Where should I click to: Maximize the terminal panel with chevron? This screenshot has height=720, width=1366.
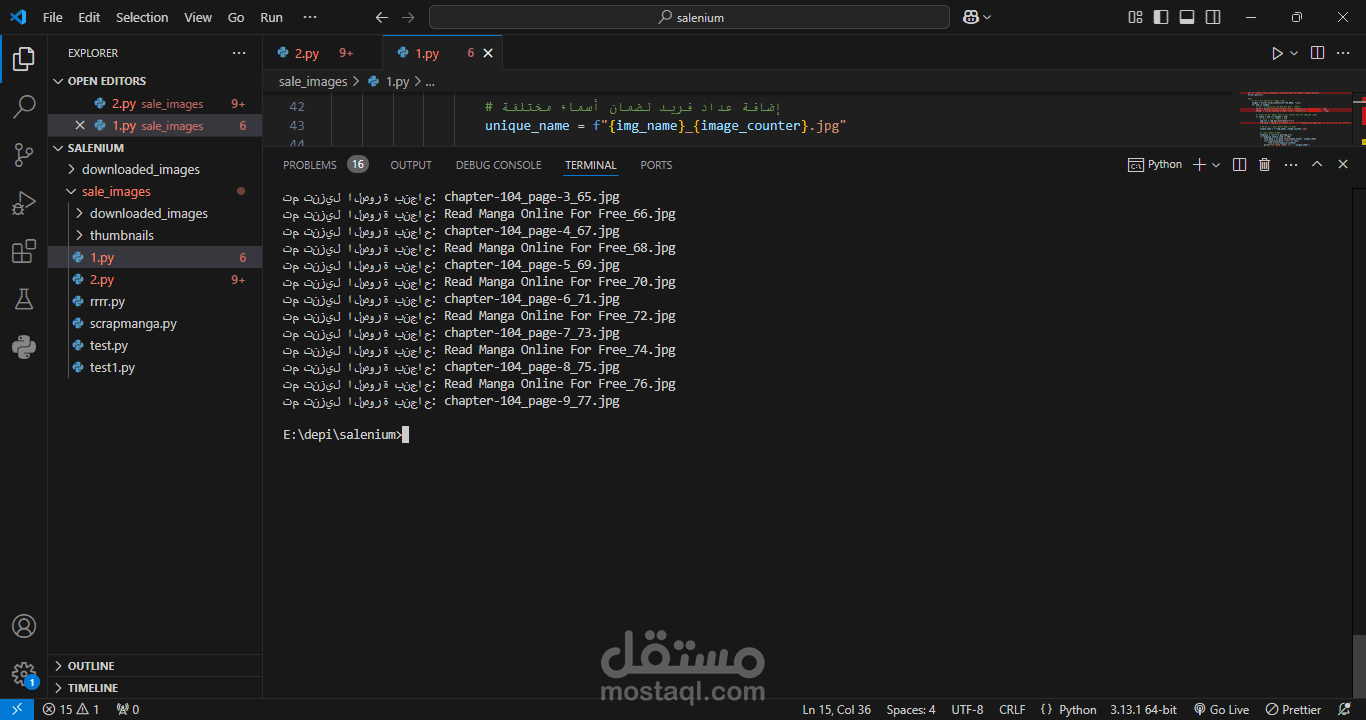point(1317,164)
